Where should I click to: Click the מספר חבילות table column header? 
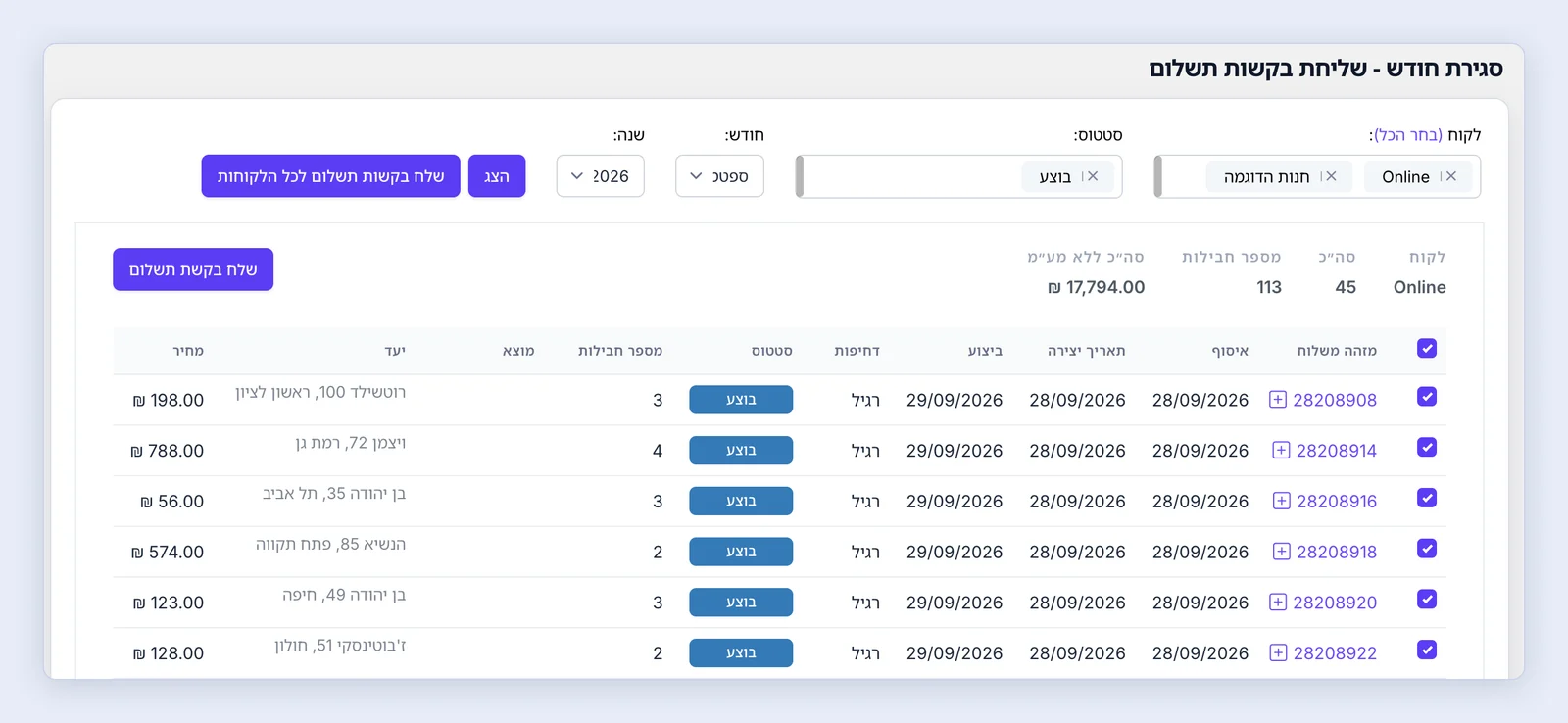[x=620, y=351]
